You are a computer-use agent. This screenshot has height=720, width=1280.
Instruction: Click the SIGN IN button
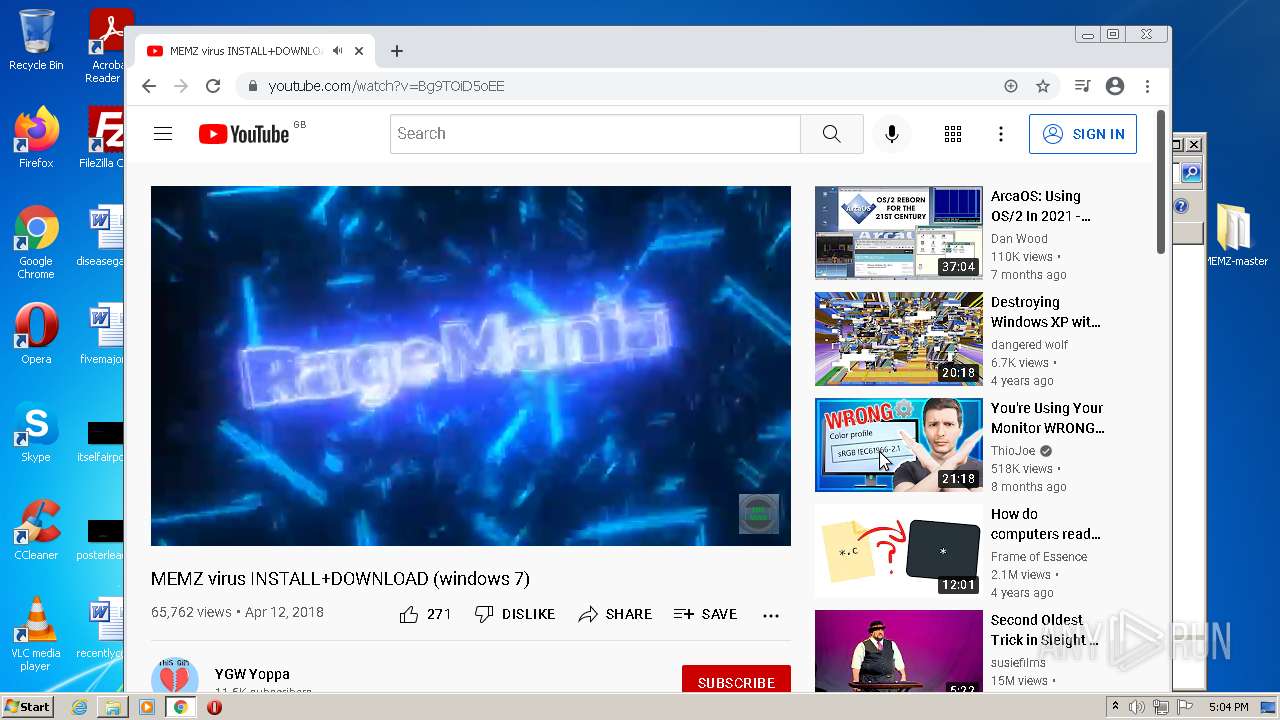pyautogui.click(x=1083, y=134)
